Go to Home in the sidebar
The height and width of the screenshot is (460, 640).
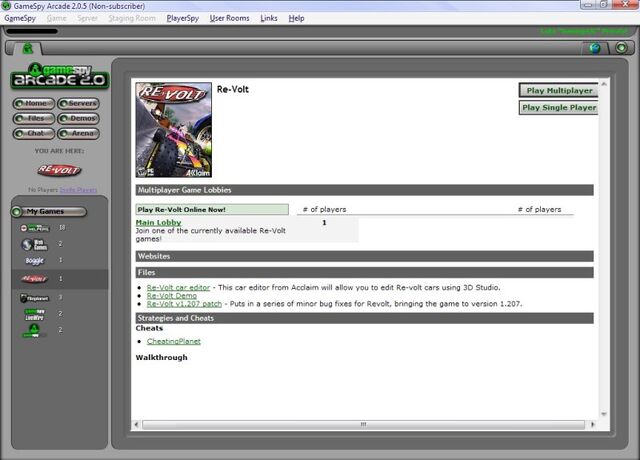(x=34, y=103)
